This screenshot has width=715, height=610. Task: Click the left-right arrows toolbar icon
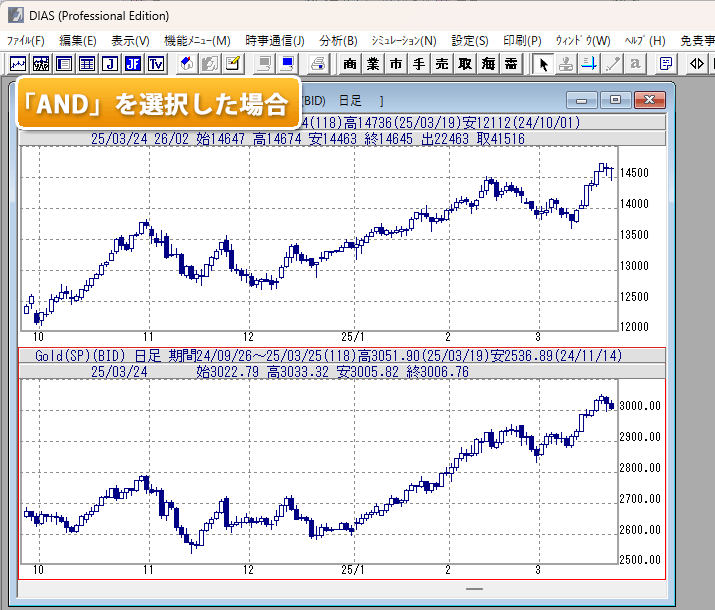click(x=697, y=64)
